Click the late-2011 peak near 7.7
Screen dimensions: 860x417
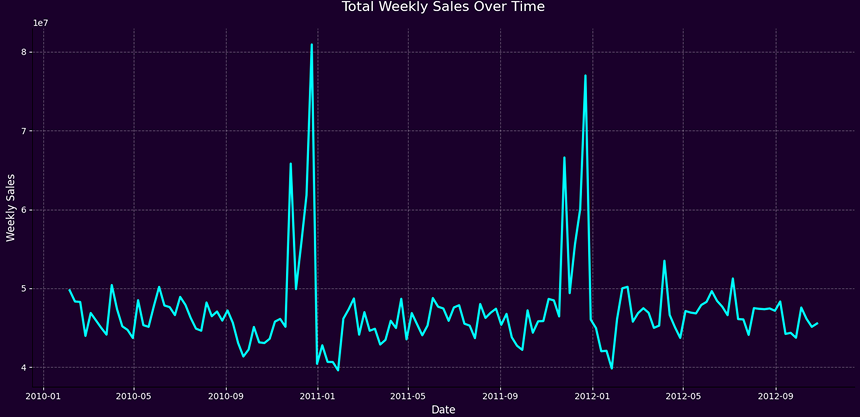click(585, 76)
